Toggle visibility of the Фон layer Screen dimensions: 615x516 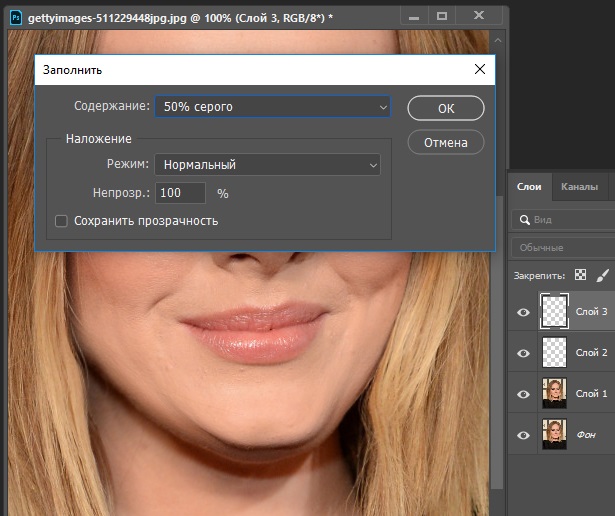[x=523, y=435]
